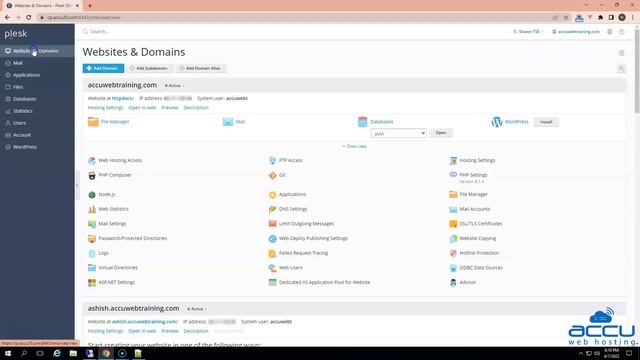Follow ashish.accuwebtraining.com/ website link

click(x=145, y=322)
